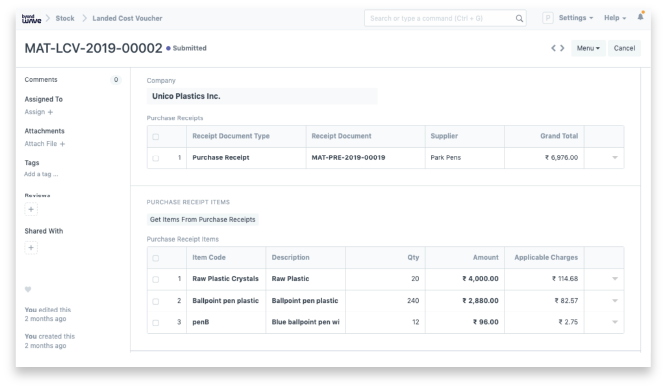
Task: Click Add a tag field
Action: pyautogui.click(x=41, y=174)
